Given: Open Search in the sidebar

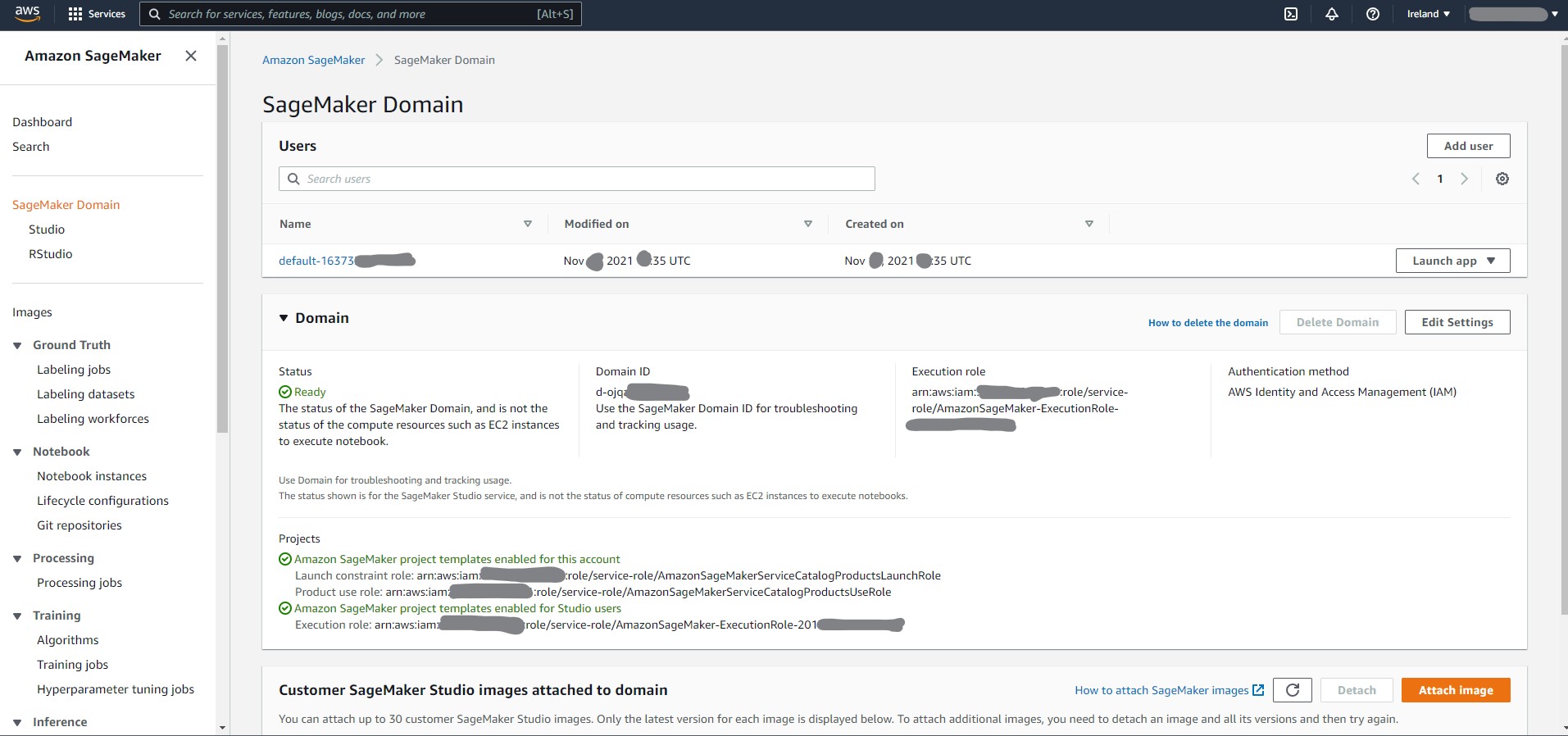Looking at the screenshot, I should (x=31, y=147).
